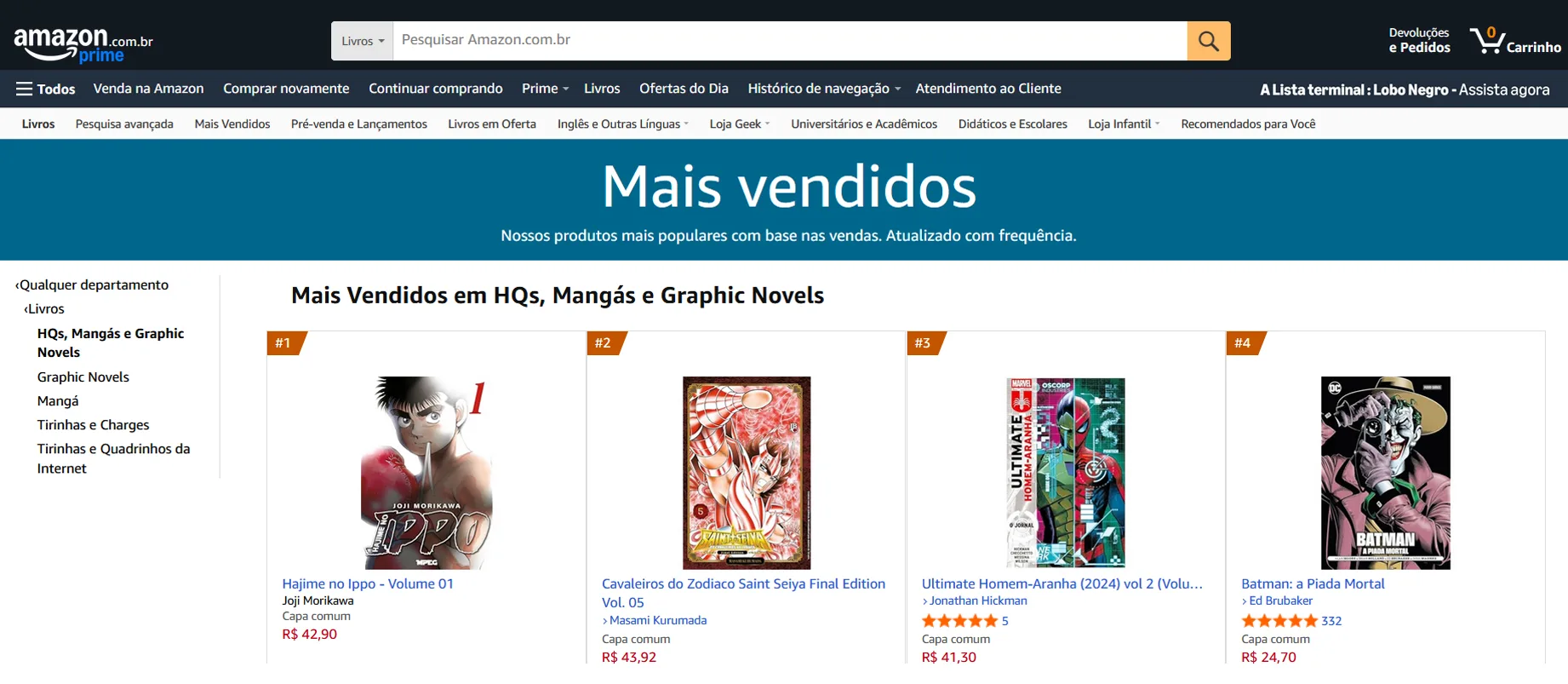Open the Mais Vendidos books tab

coord(232,124)
